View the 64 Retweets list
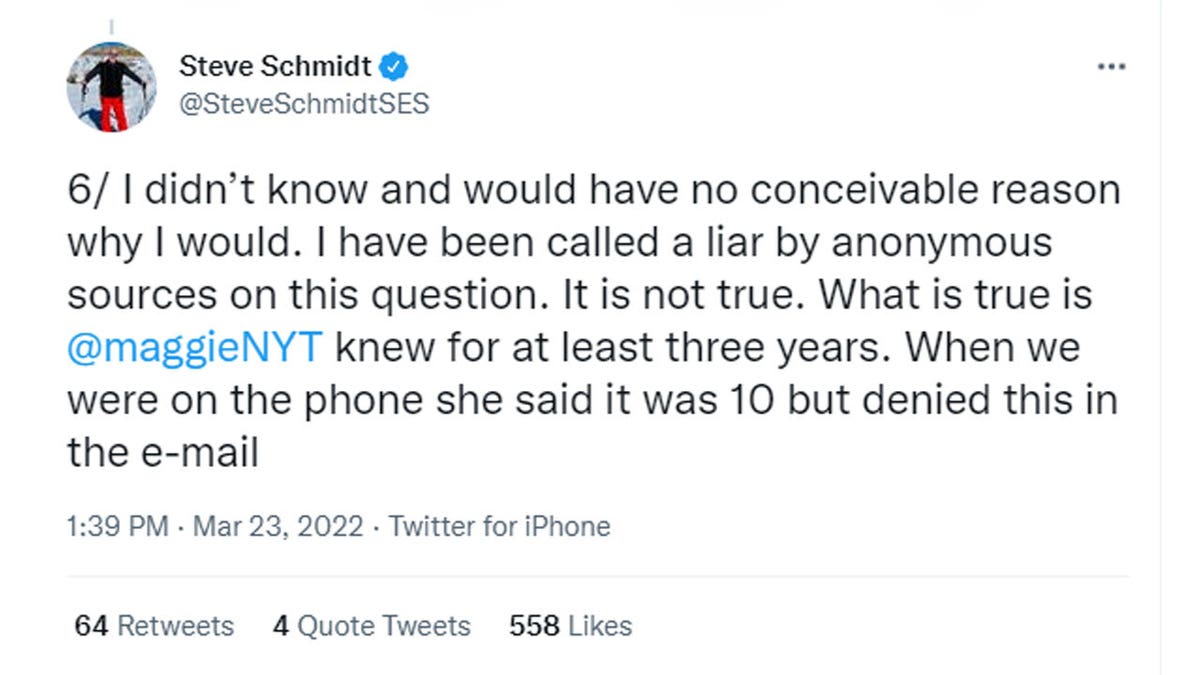 click(x=154, y=626)
